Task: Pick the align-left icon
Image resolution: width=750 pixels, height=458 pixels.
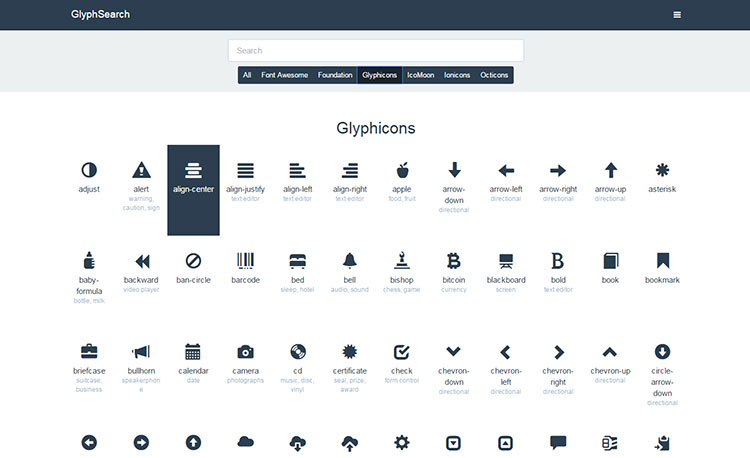Action: [x=298, y=170]
